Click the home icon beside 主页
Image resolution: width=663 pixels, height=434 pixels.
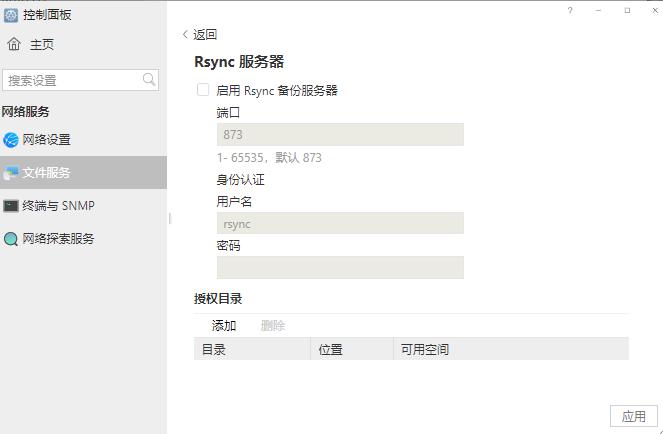coord(14,44)
